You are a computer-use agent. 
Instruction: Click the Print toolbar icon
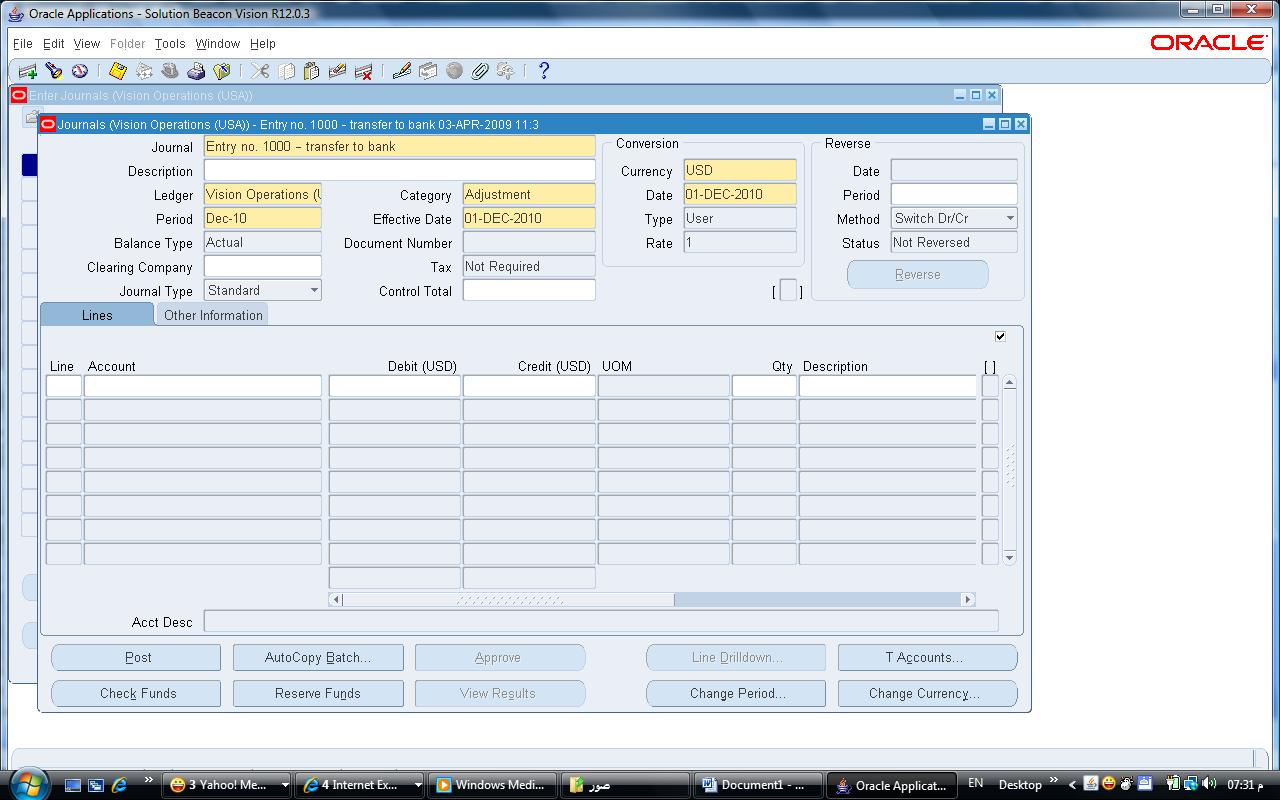196,71
